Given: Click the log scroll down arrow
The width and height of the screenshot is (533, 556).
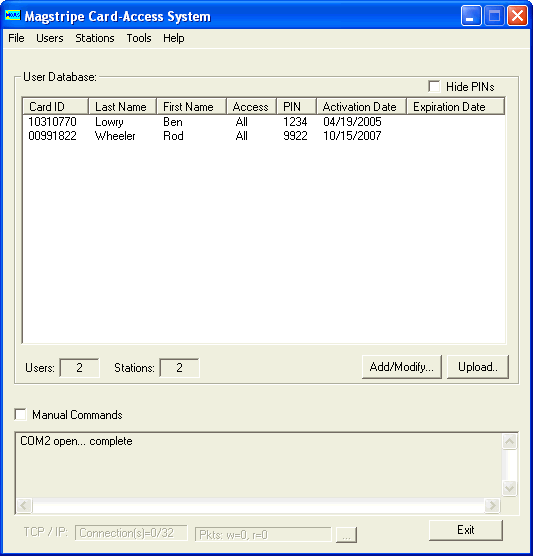Looking at the screenshot, I should (x=509, y=488).
